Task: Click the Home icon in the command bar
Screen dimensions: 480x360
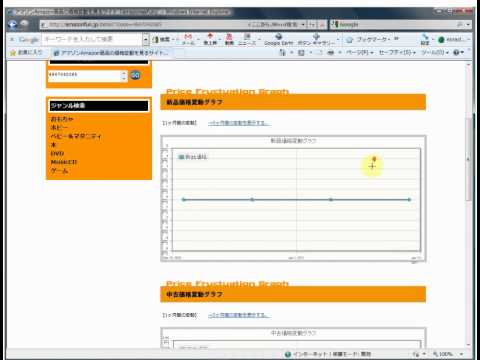Action: coord(282,53)
